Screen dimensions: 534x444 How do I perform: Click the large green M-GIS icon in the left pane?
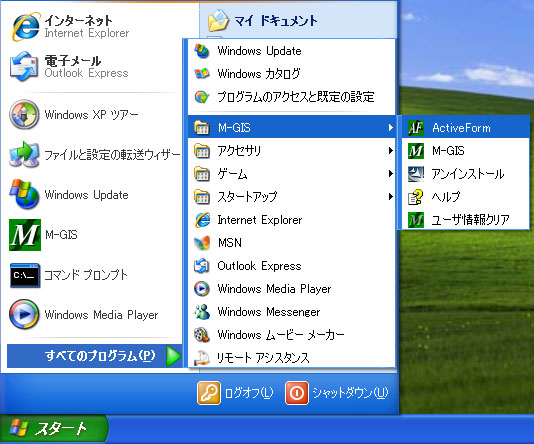pyautogui.click(x=25, y=235)
